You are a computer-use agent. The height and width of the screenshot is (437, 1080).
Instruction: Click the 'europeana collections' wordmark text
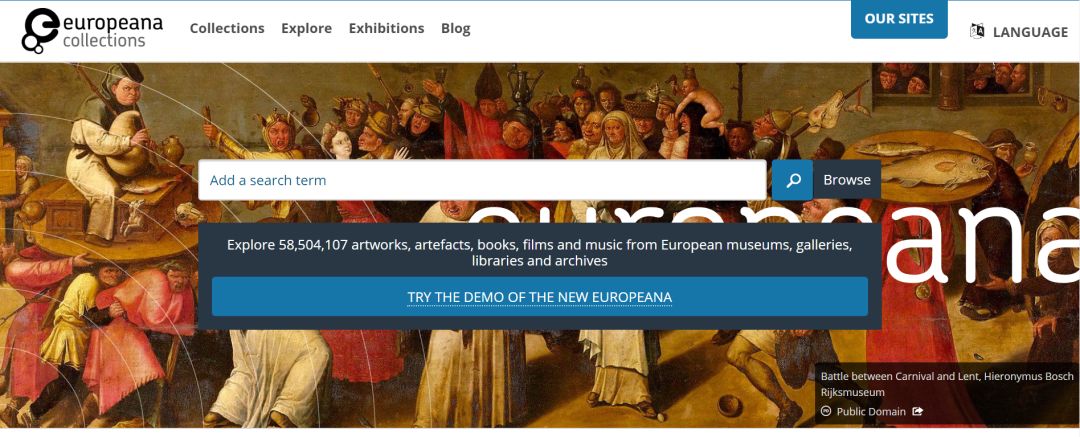click(113, 30)
